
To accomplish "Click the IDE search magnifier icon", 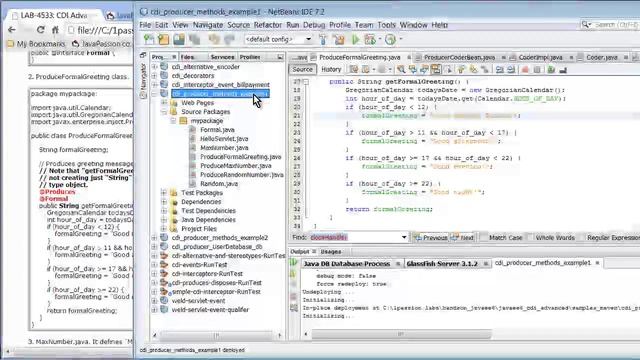I will 586,25.
